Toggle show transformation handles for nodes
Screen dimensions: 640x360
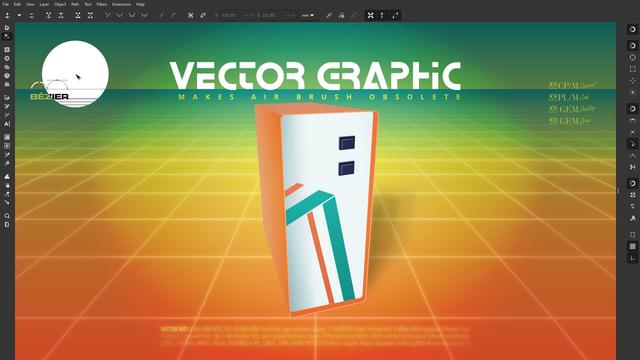tap(370, 15)
